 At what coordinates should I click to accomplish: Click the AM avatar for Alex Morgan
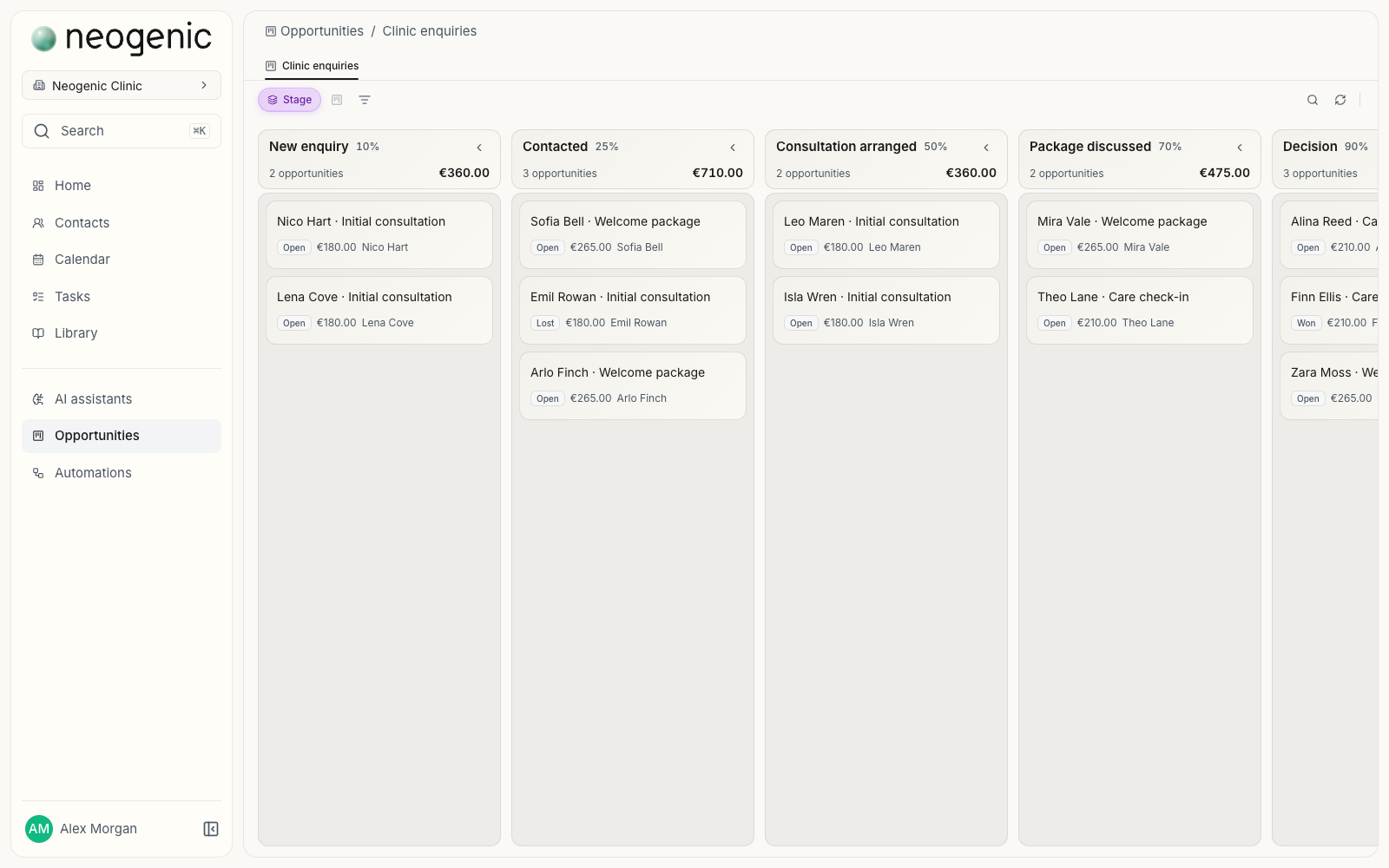point(39,829)
